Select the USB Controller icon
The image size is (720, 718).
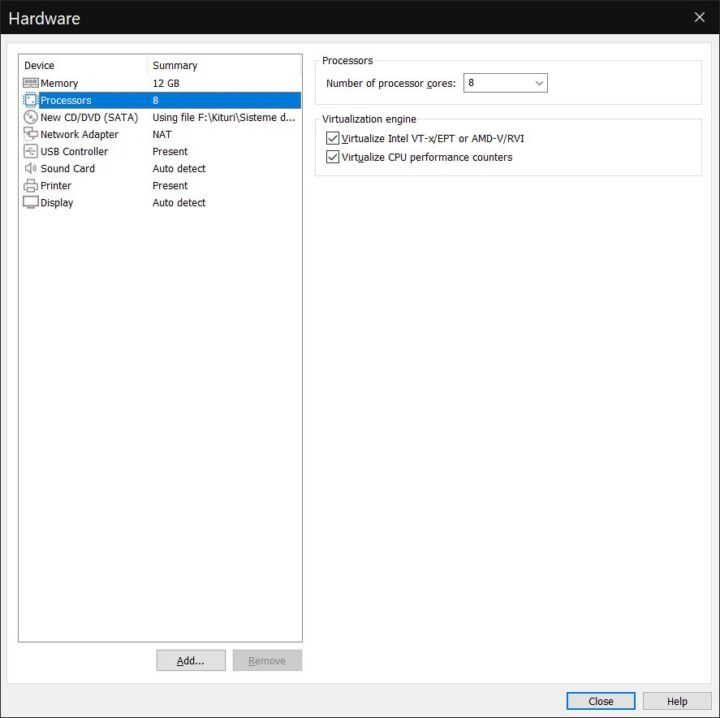30,151
